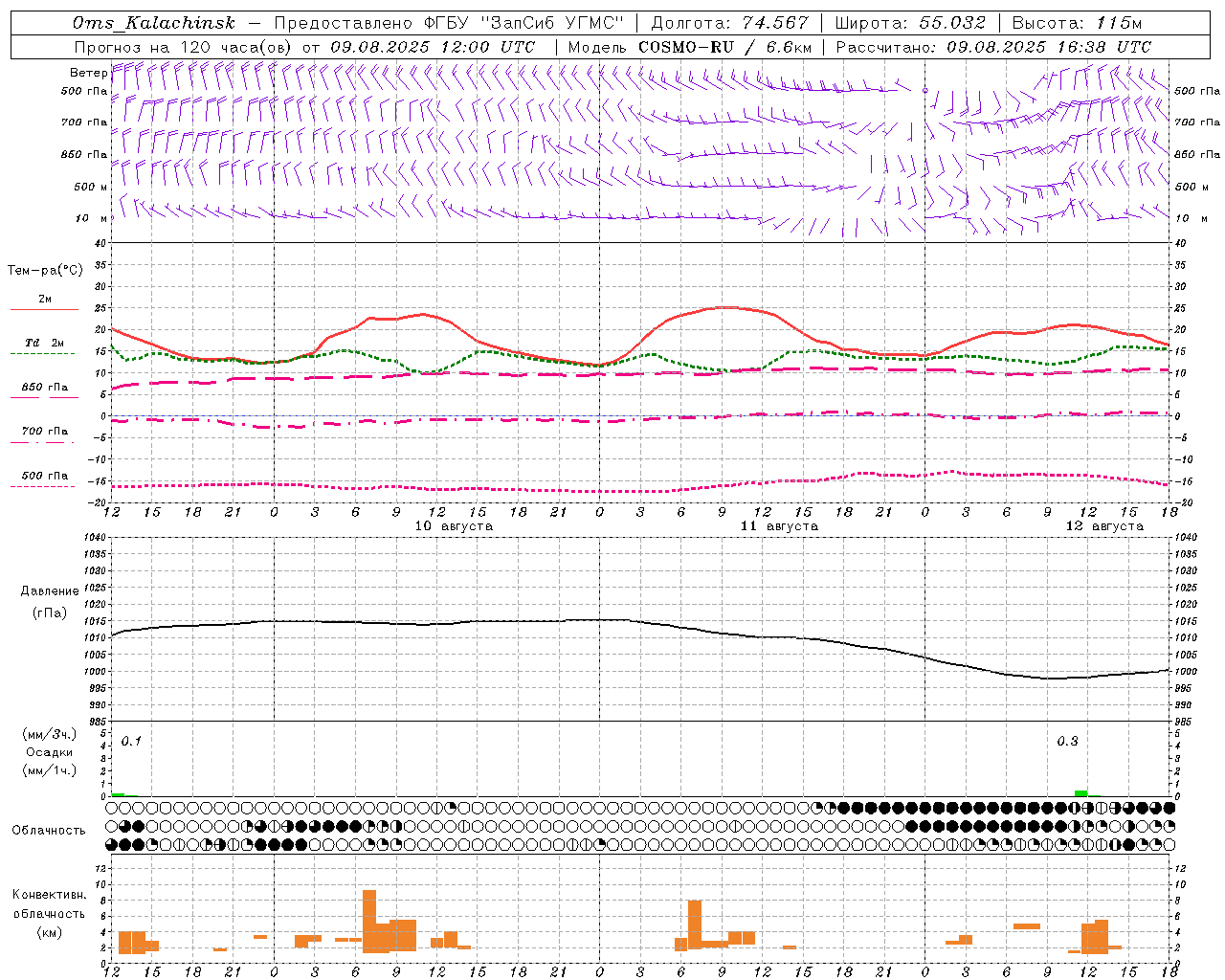This screenshot has width=1225, height=980.
Task: Click the Тем-ра(°C) axis label
Action: pos(45,271)
